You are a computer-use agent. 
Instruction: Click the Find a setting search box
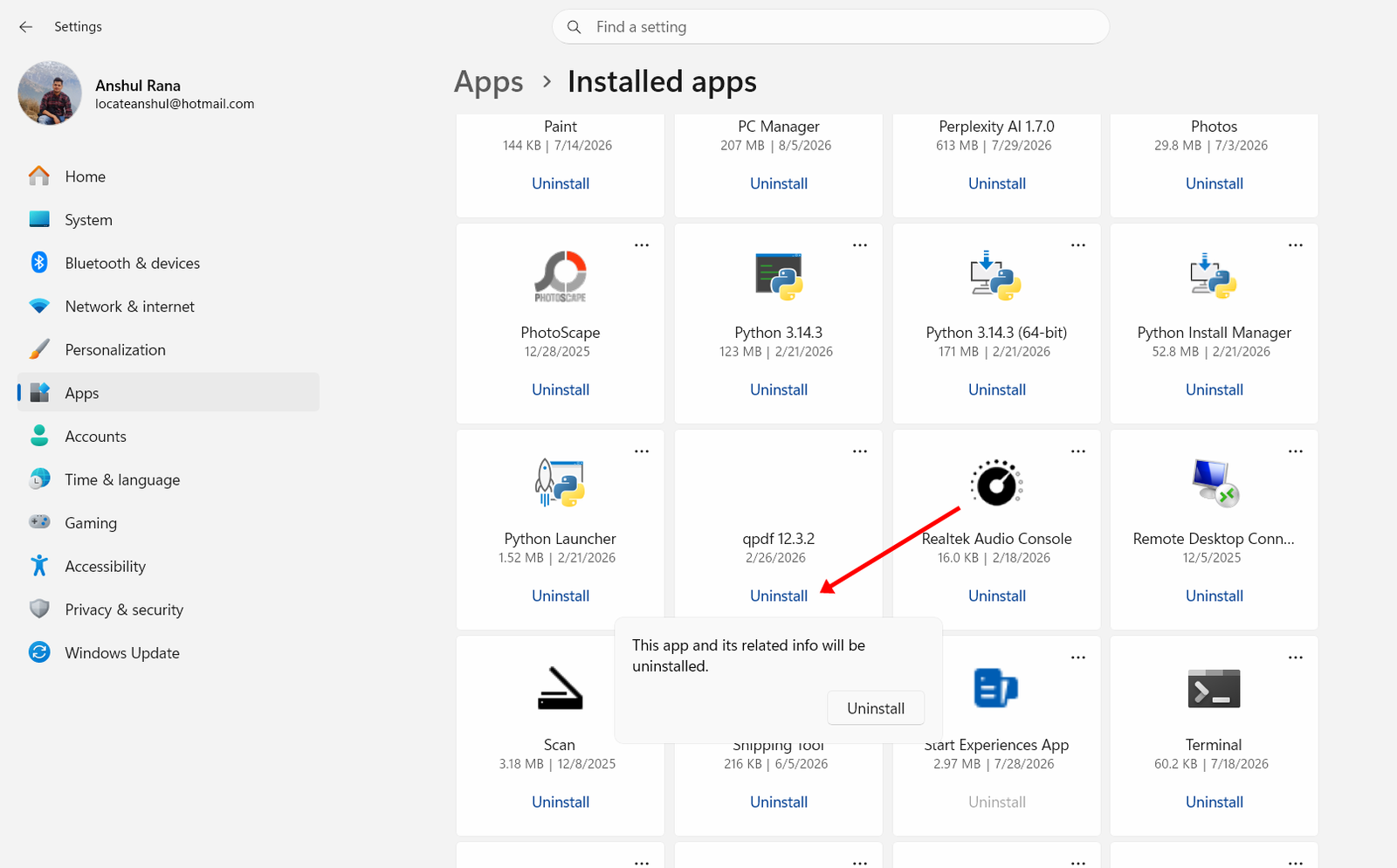(x=830, y=27)
